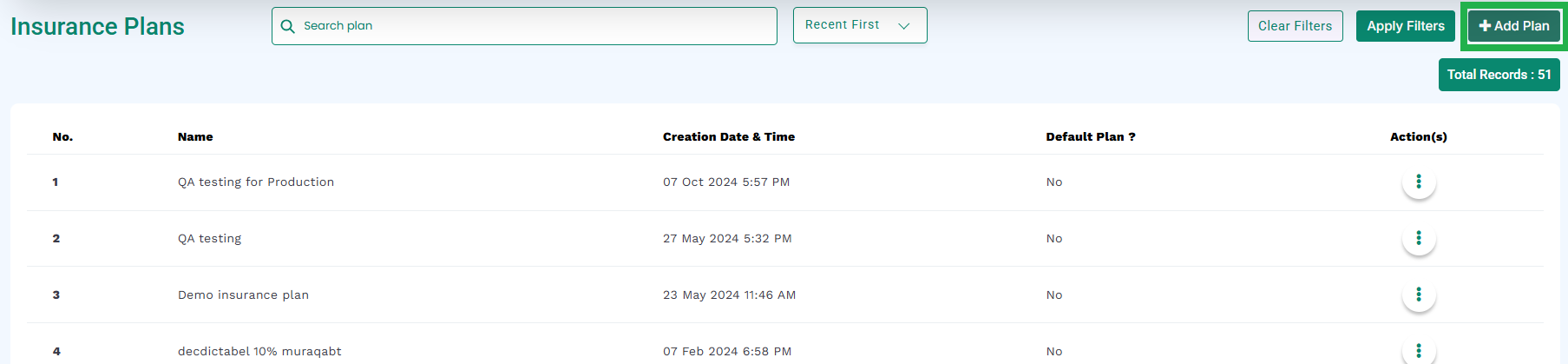Click the No. column header
The width and height of the screenshot is (1568, 364).
62,136
